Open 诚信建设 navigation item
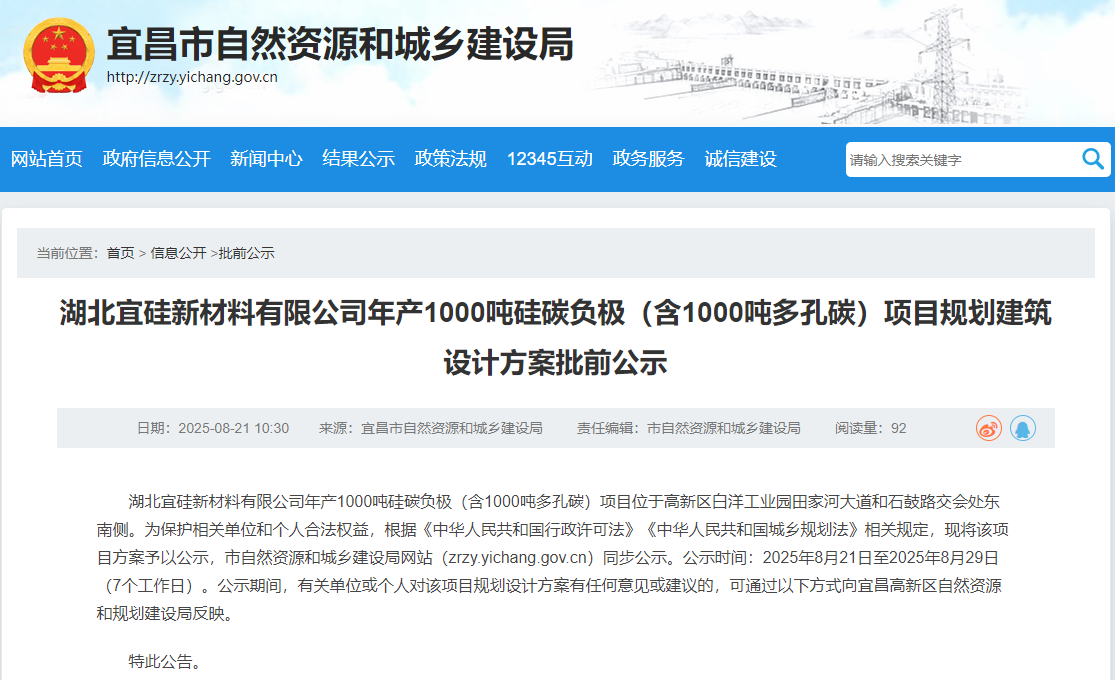 [x=740, y=159]
